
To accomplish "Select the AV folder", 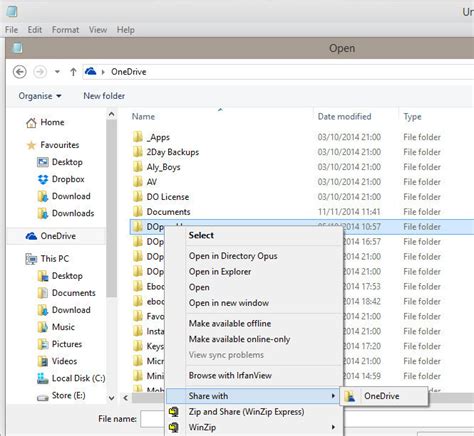I will 152,182.
